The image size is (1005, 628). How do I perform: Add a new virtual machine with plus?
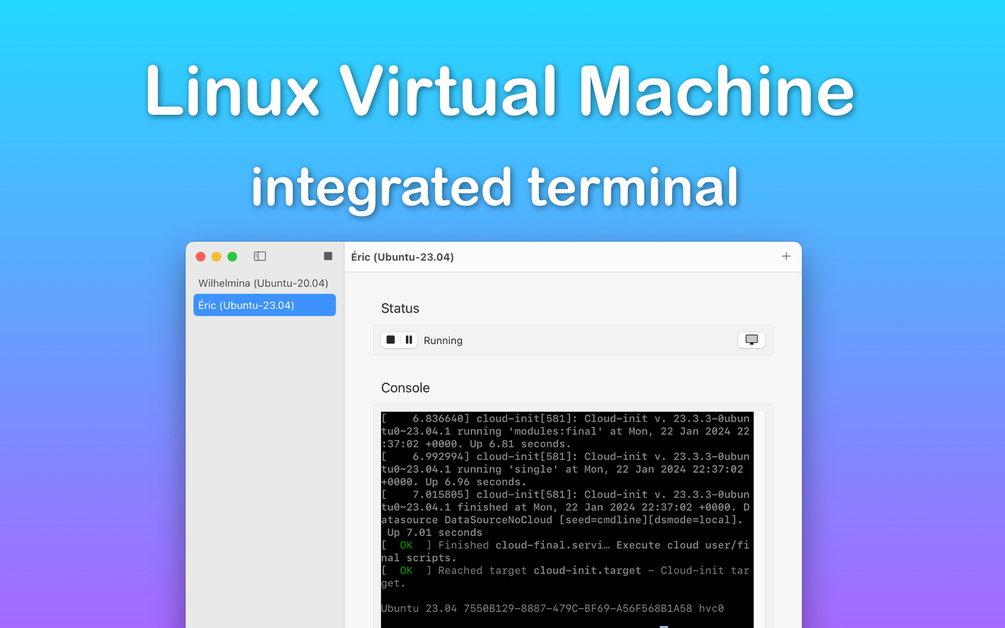pos(786,256)
